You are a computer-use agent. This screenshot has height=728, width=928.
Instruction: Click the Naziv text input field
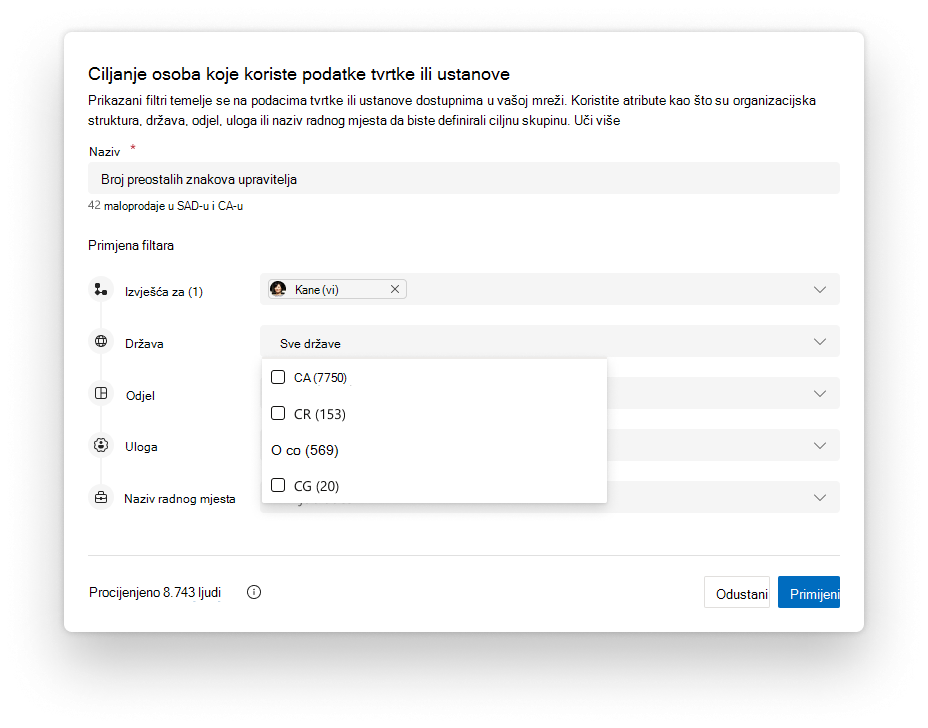[x=464, y=179]
